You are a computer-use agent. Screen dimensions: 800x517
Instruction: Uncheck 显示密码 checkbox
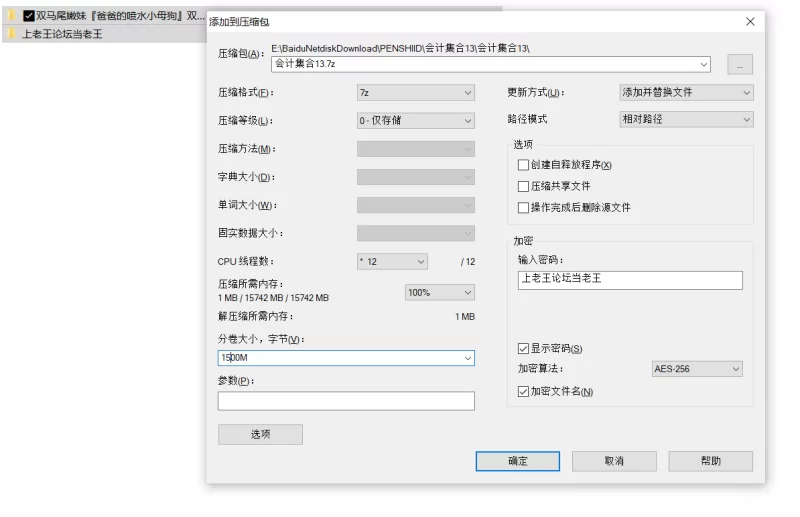(523, 349)
